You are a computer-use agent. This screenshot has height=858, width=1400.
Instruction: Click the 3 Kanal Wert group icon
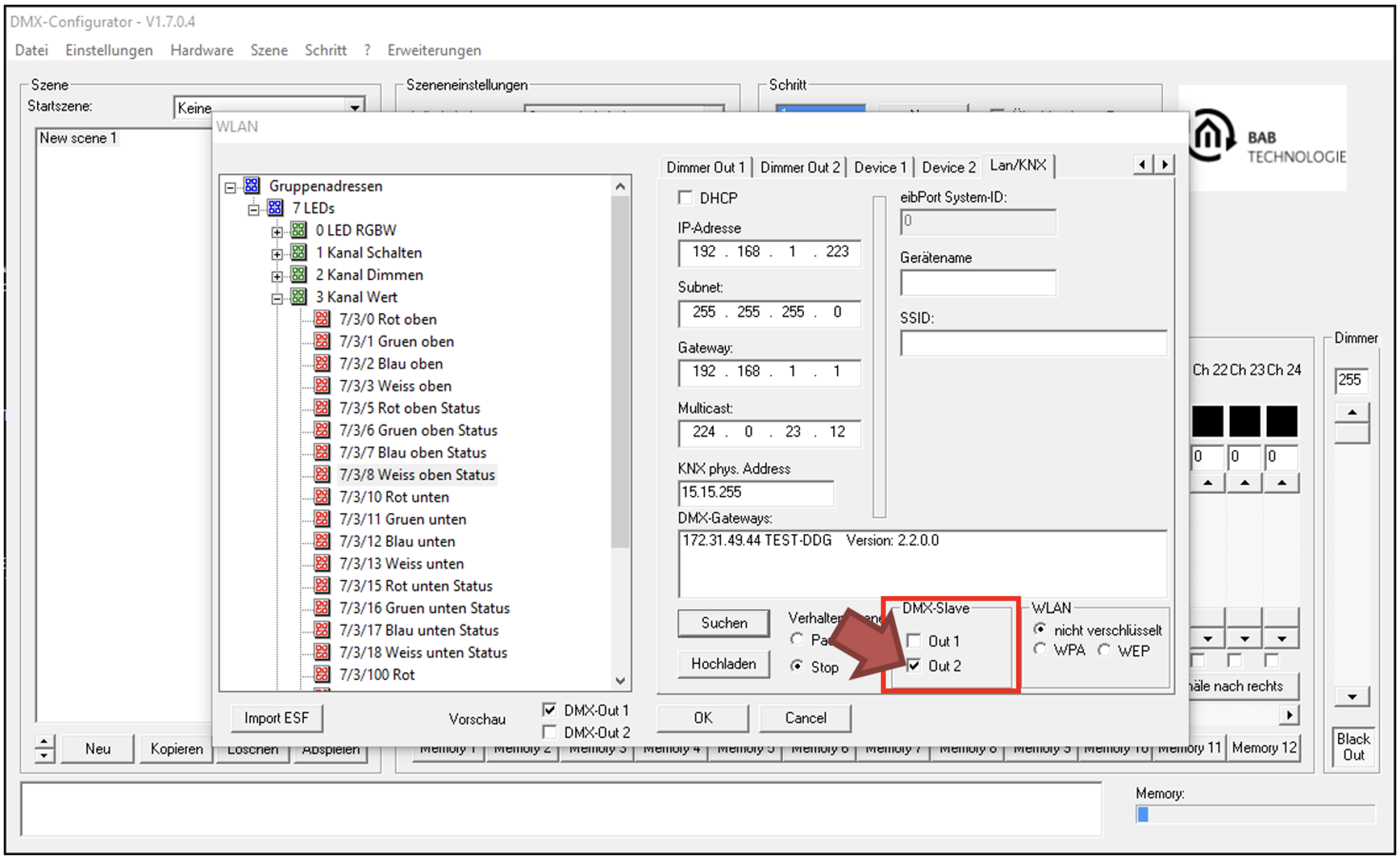tap(299, 297)
